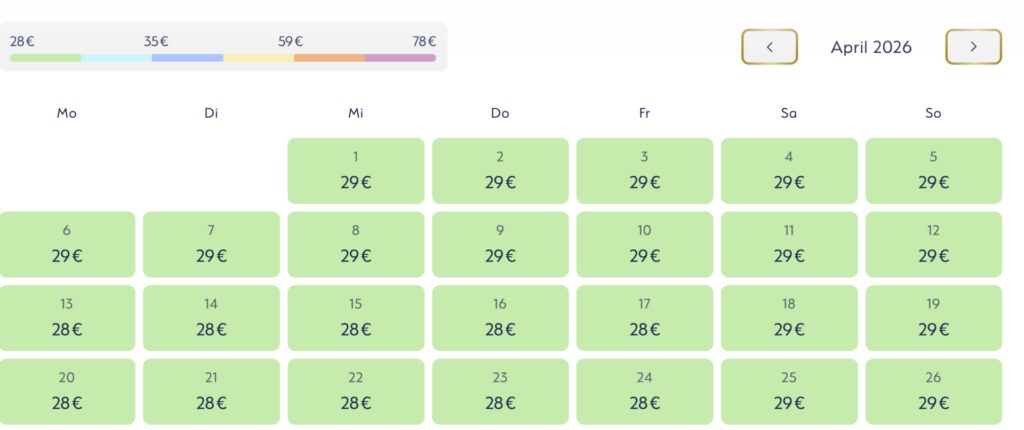
Task: Click the orange 59€ legend segment
Action: pyautogui.click(x=329, y=58)
